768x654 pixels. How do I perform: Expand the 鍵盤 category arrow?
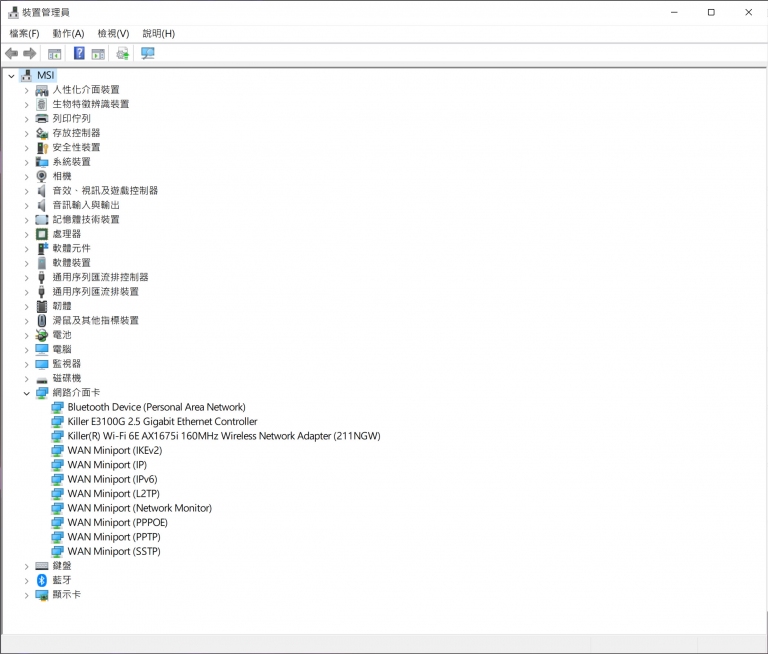26,566
